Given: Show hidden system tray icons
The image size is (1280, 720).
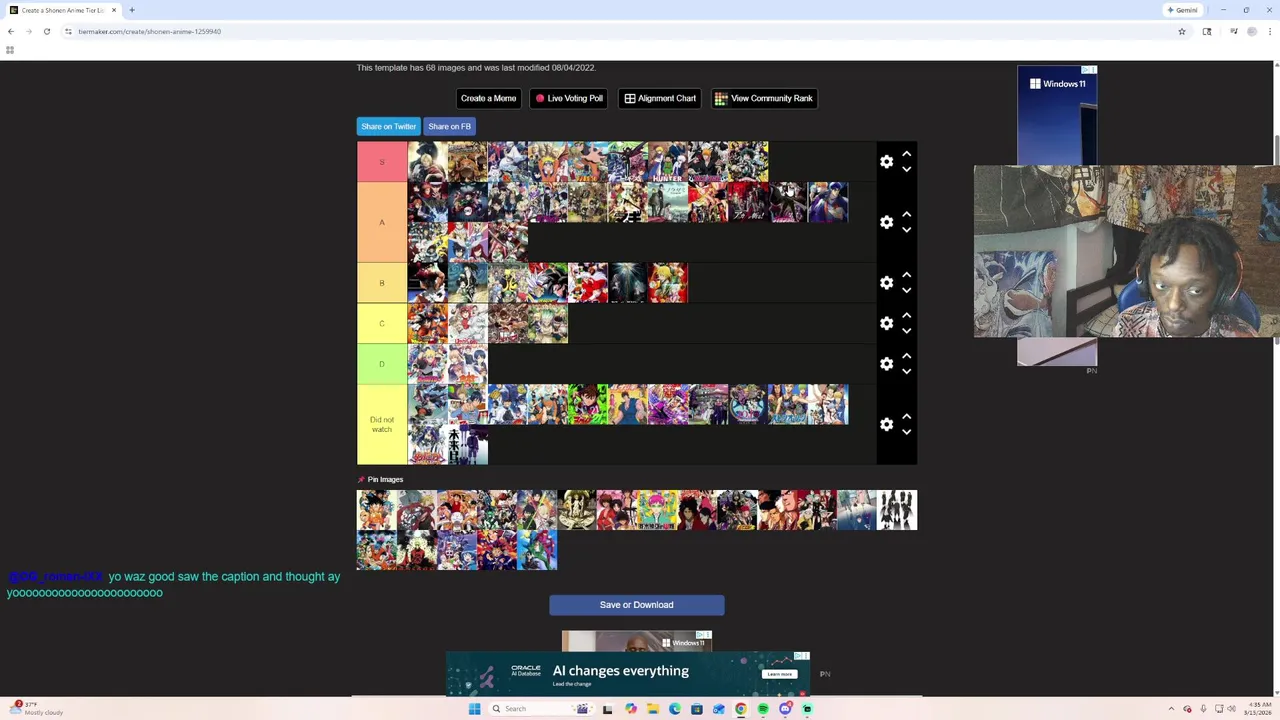Looking at the screenshot, I should click(1170, 709).
